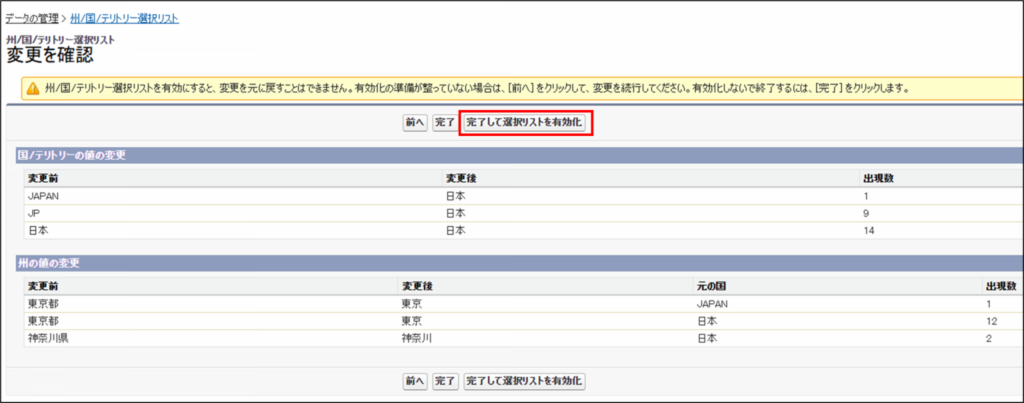The width and height of the screenshot is (1024, 403).
Task: Click the JP cell in the country table
Action: 34,213
